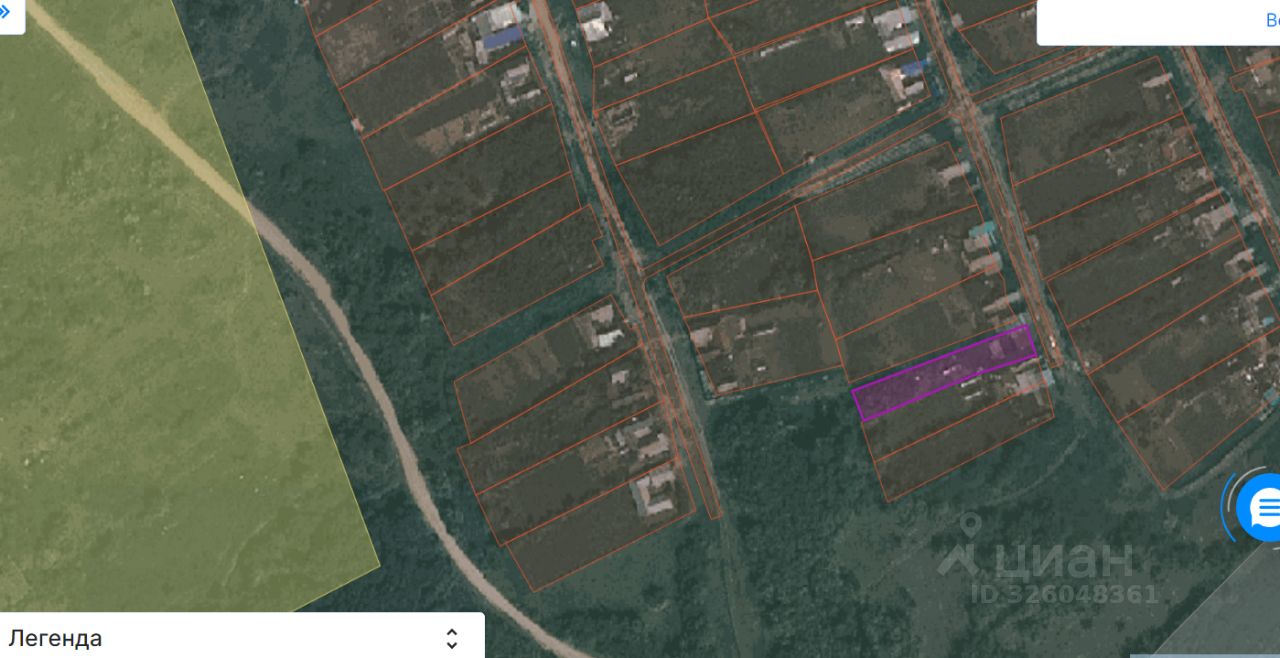This screenshot has height=658, width=1280.
Task: Select the purple highlighted land parcel
Action: (x=944, y=372)
